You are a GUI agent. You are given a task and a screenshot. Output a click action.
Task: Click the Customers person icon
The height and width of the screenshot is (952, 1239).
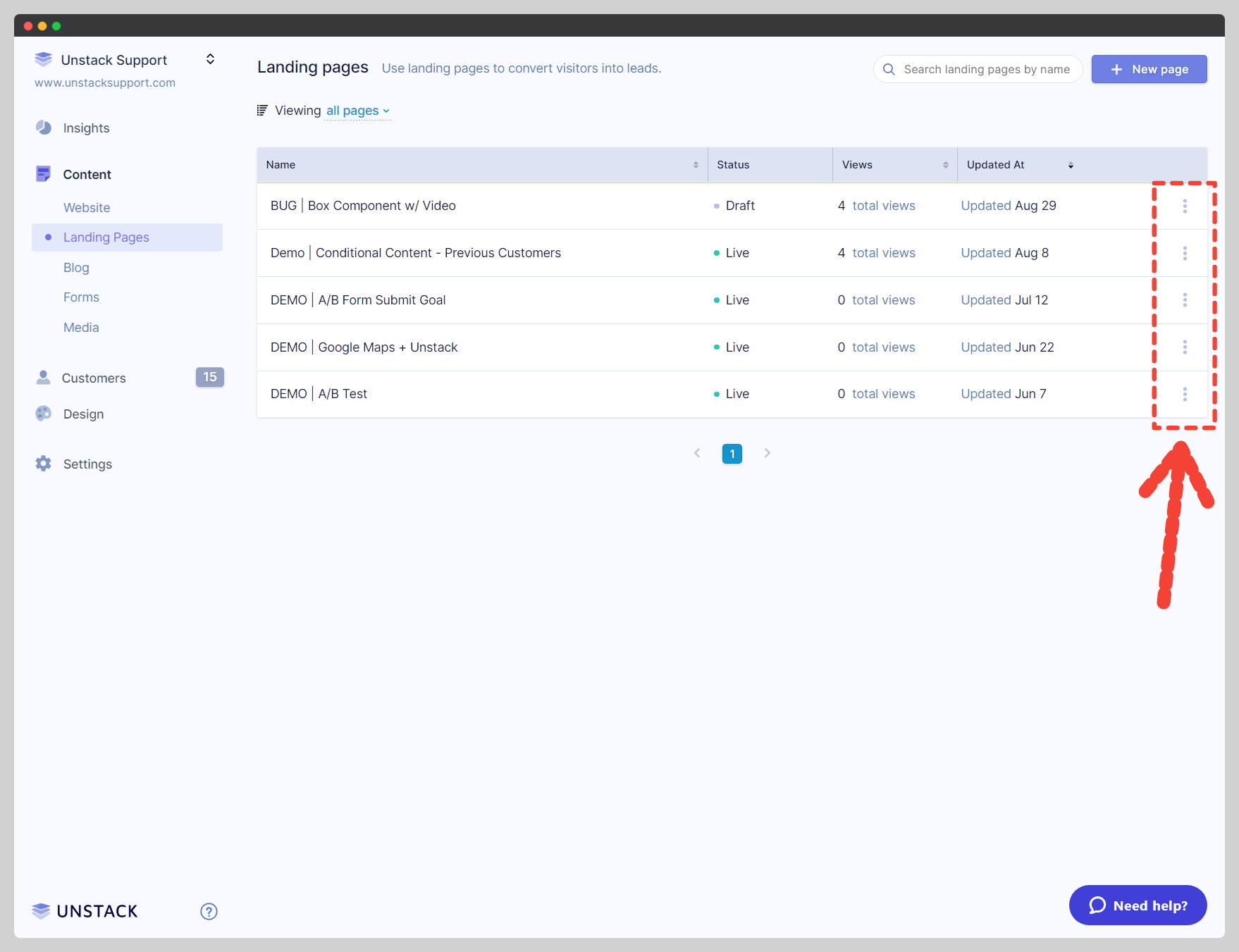coord(44,378)
